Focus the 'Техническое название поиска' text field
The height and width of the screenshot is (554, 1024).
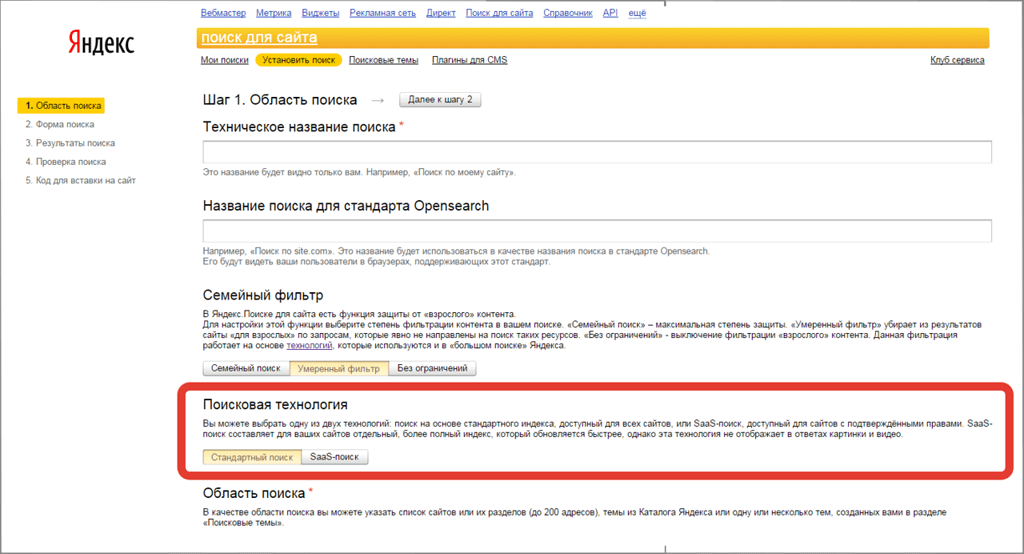point(596,152)
